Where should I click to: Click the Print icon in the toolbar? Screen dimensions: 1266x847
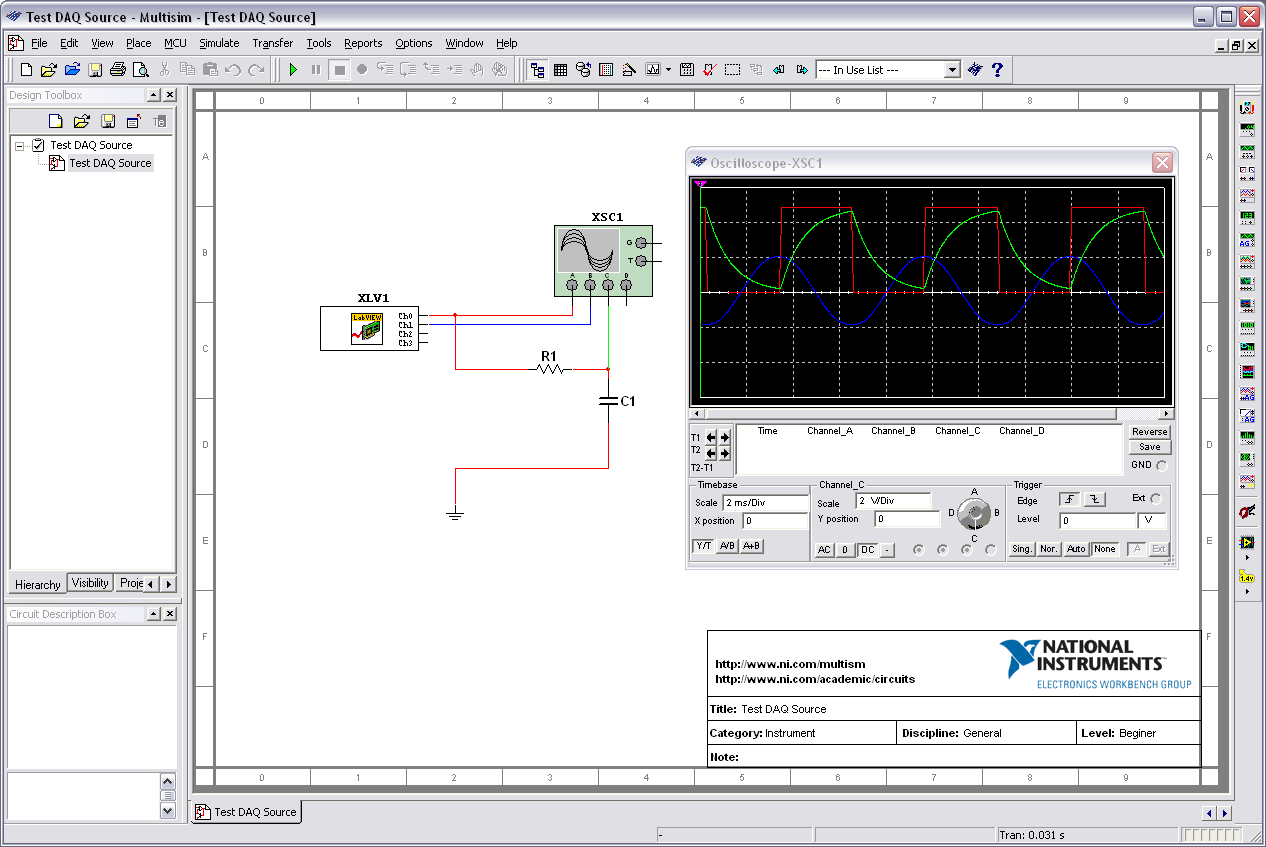click(x=118, y=70)
